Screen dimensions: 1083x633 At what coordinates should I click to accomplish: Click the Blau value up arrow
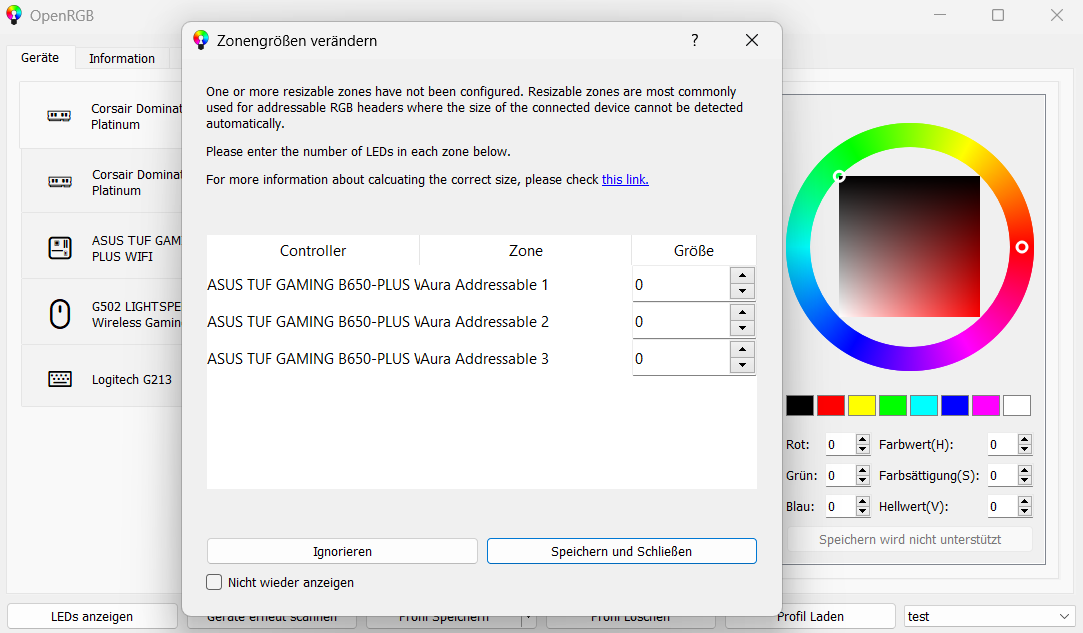(x=862, y=502)
